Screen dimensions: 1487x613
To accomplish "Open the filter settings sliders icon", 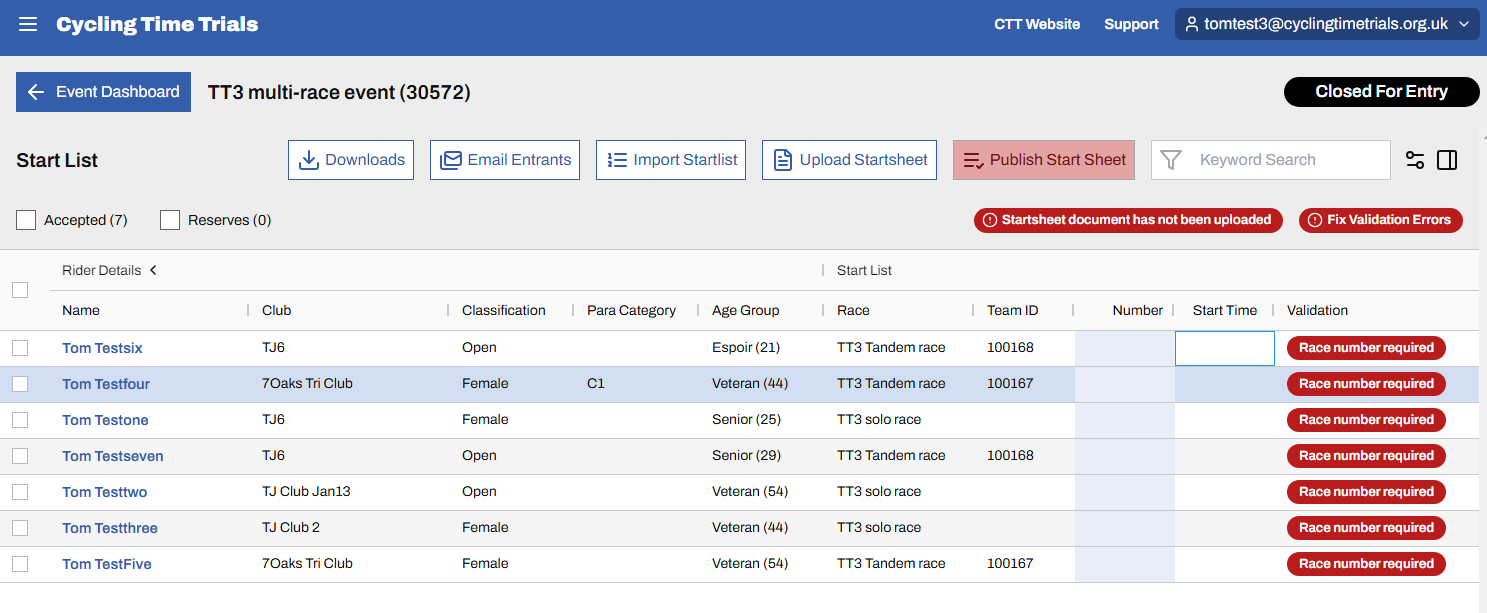I will [x=1414, y=160].
